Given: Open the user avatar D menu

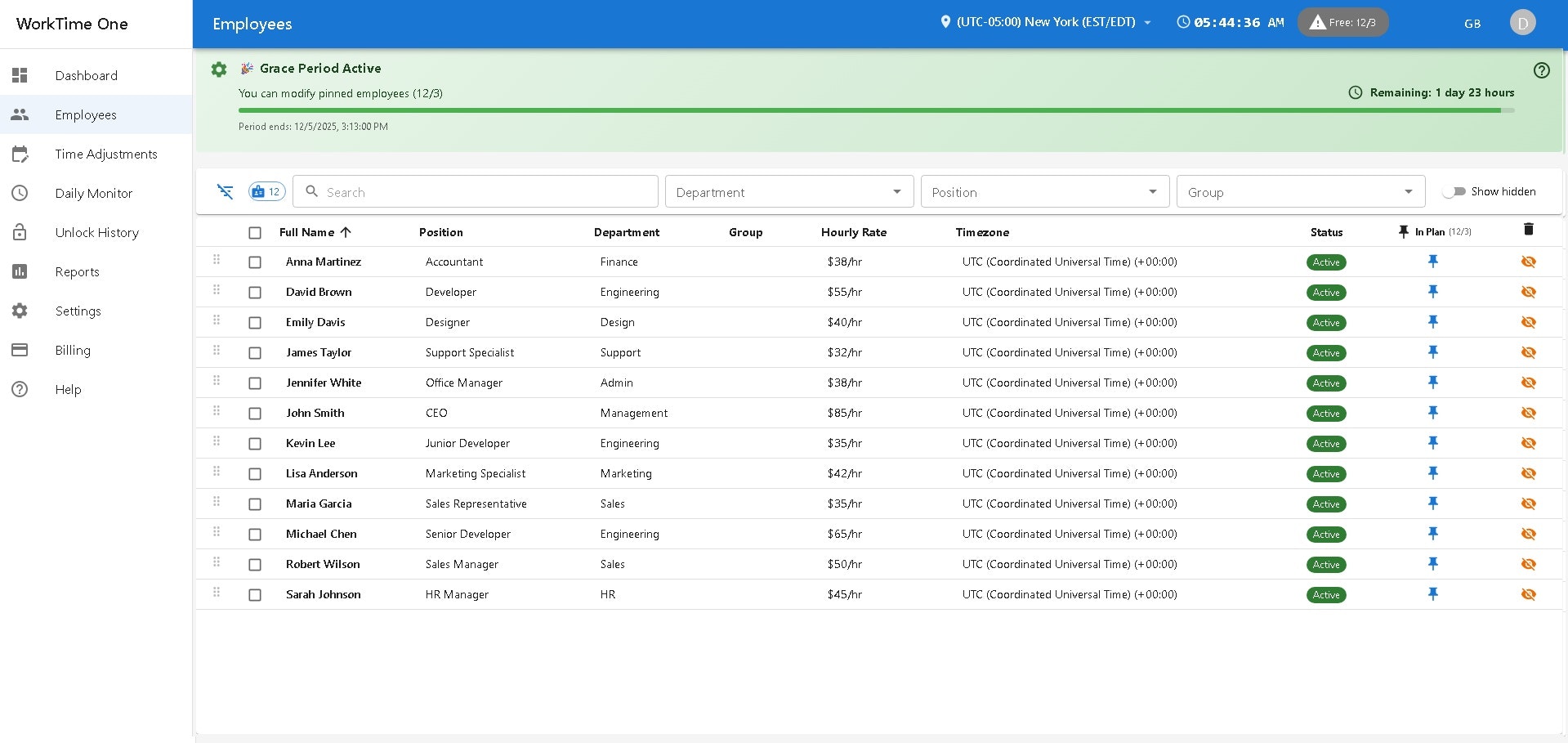Looking at the screenshot, I should pyautogui.click(x=1522, y=23).
